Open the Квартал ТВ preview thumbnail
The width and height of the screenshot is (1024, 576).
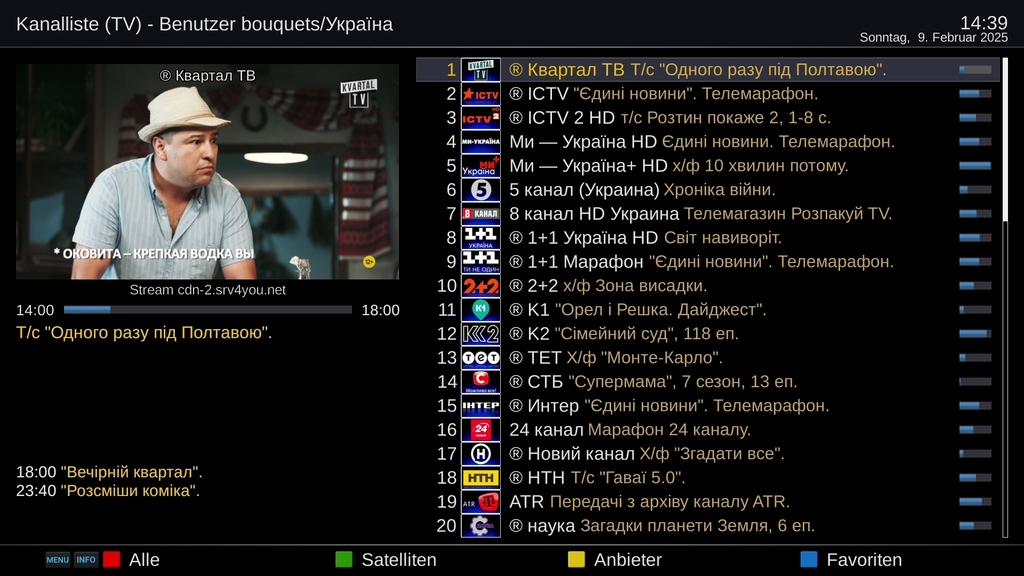click(x=208, y=172)
